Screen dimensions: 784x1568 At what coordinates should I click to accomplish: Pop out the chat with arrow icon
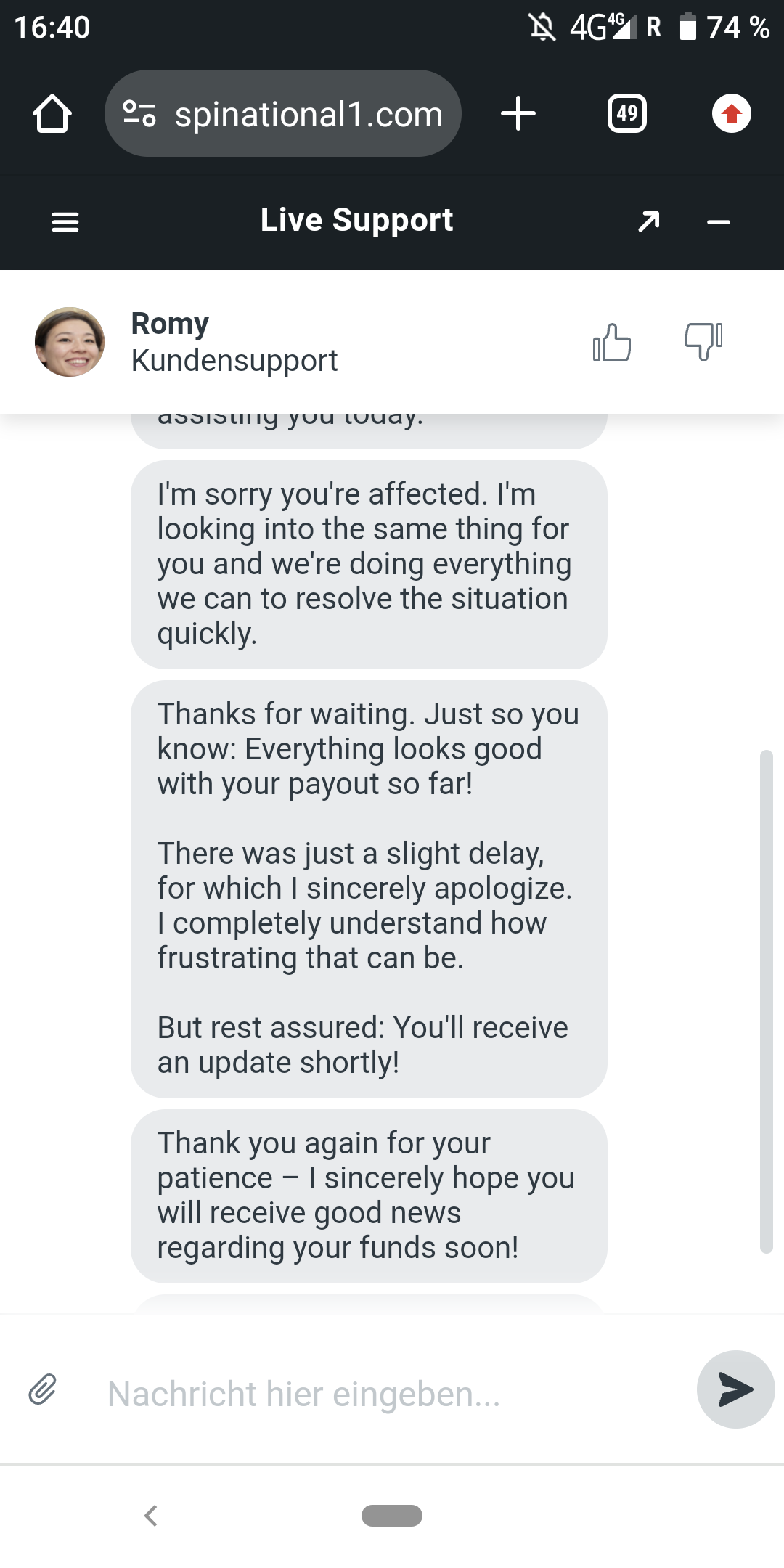(649, 221)
